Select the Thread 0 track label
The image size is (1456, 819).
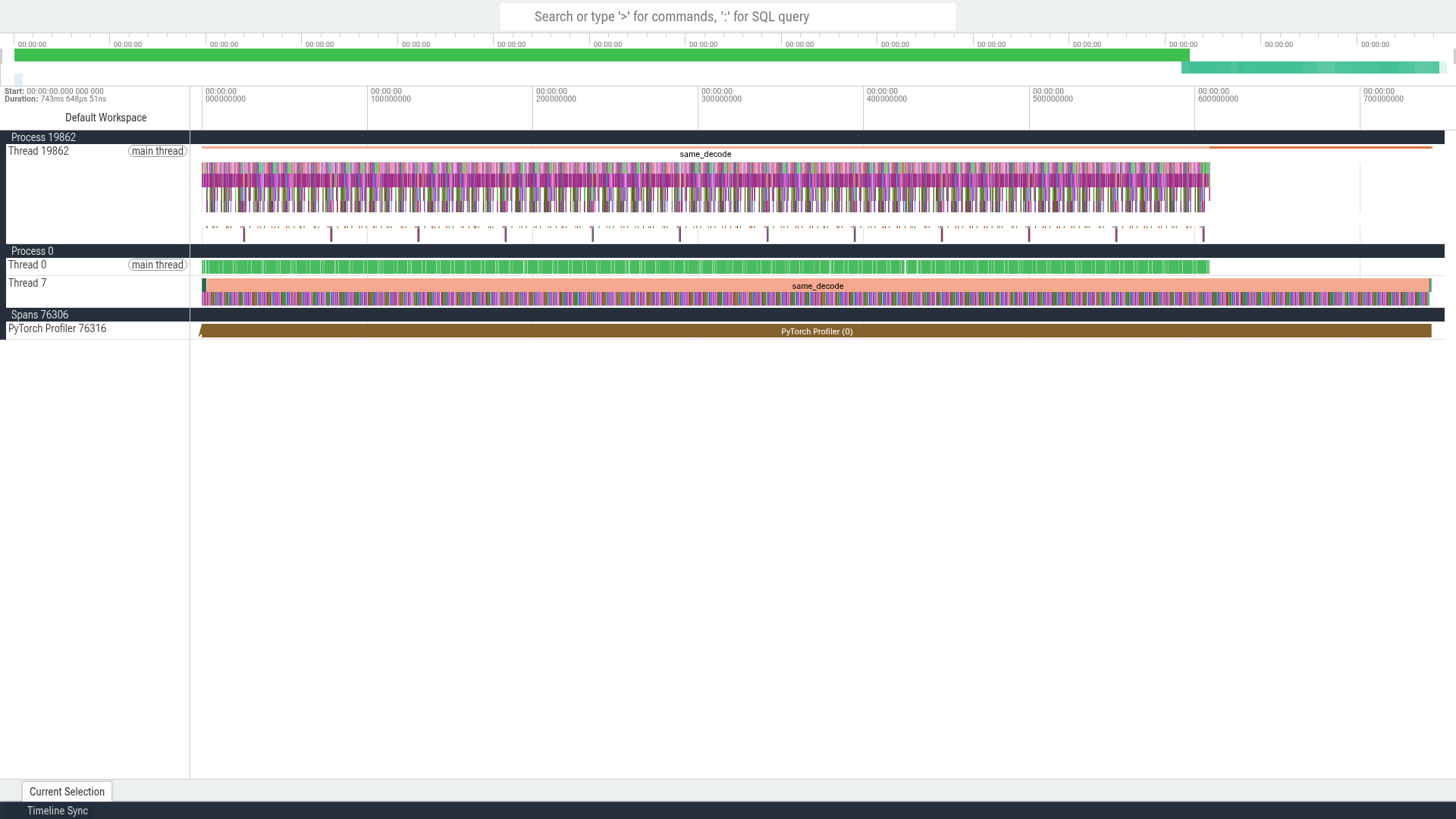coord(27,265)
